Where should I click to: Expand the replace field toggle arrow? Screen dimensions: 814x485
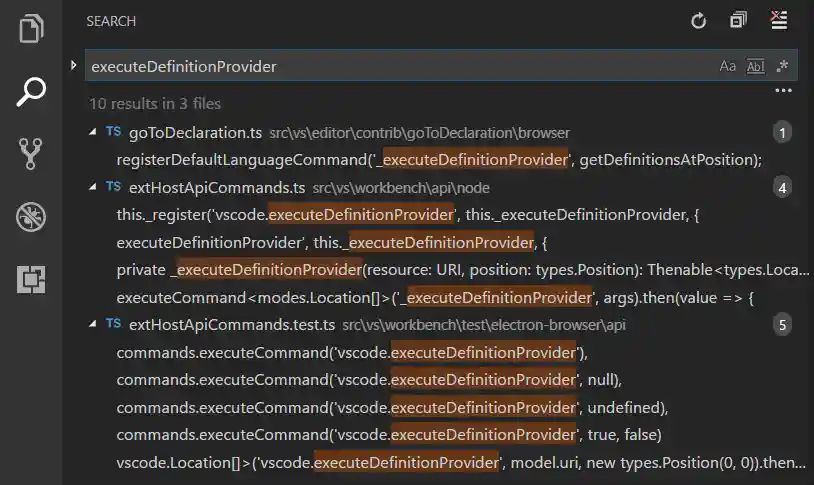point(73,65)
